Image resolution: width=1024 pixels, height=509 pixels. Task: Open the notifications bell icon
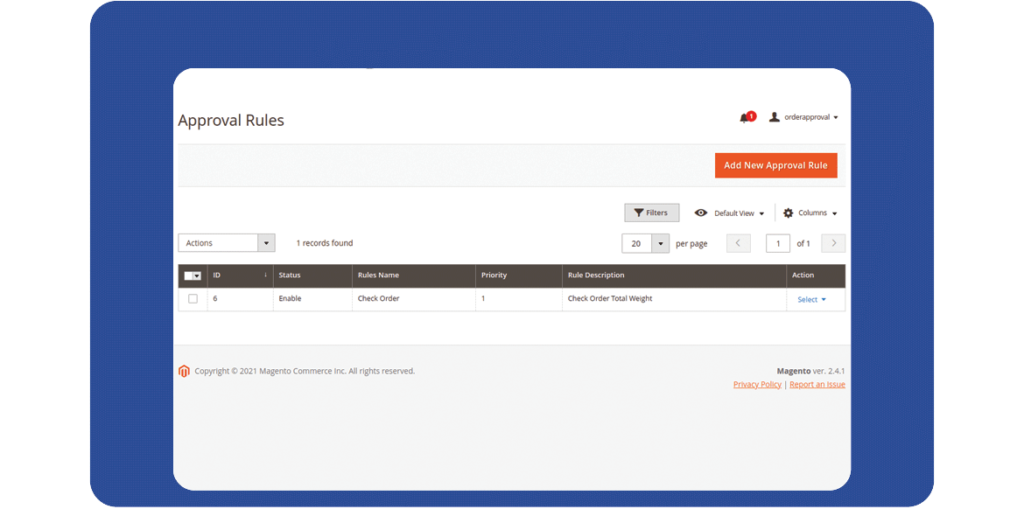745,118
